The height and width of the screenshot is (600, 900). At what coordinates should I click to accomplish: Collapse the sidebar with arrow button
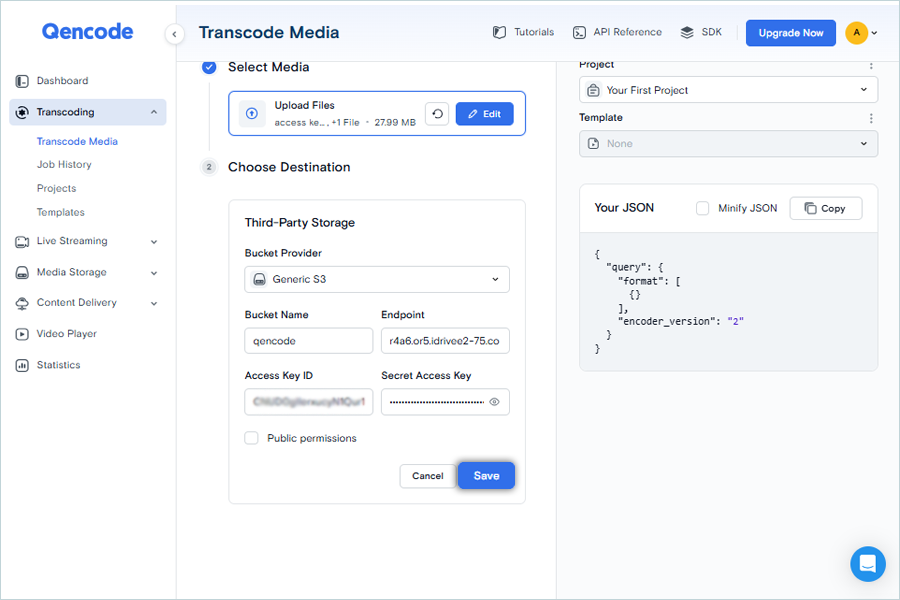point(175,34)
